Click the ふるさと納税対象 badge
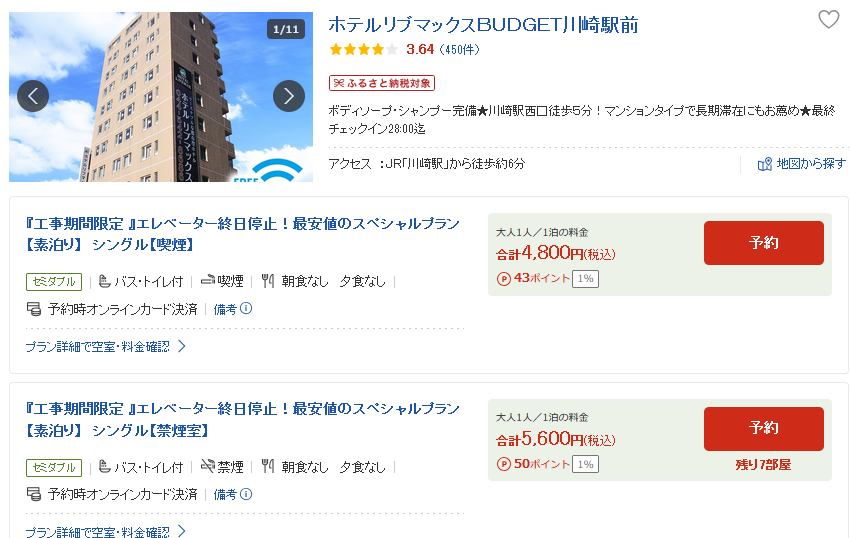Image resolution: width=850 pixels, height=538 pixels. (x=382, y=83)
